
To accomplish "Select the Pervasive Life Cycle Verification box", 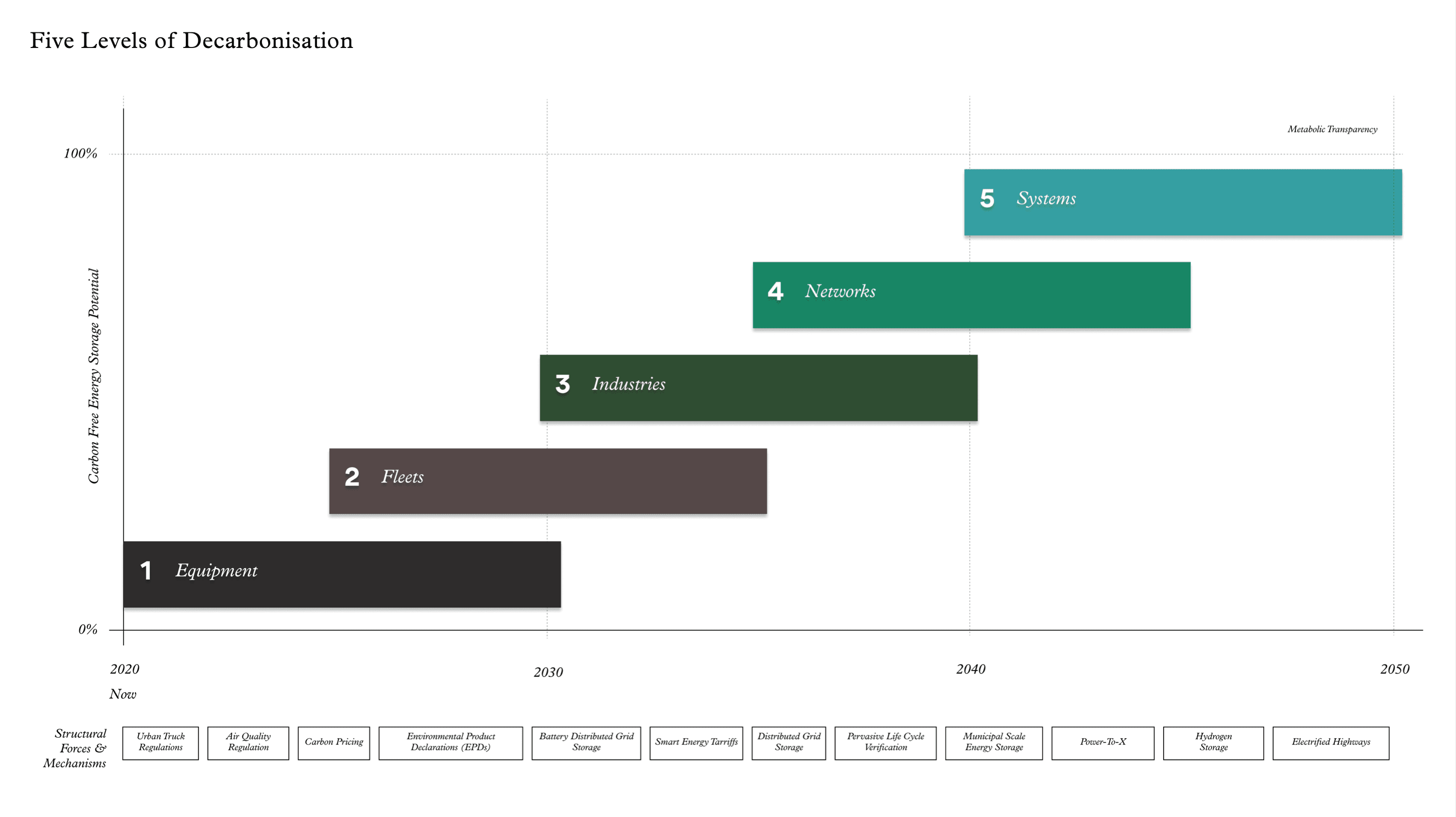I will point(886,743).
